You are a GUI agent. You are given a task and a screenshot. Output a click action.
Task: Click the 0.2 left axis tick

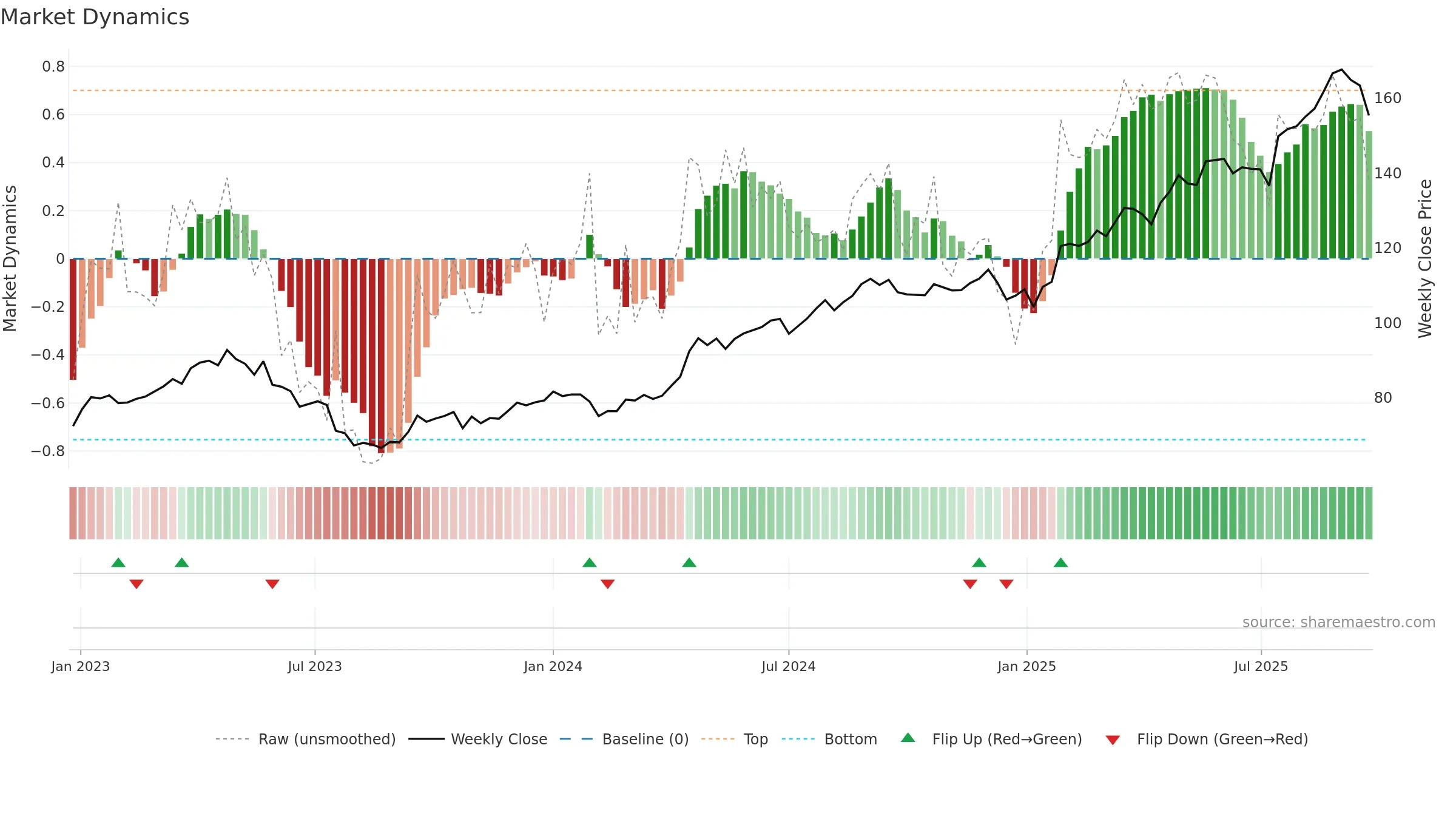pyautogui.click(x=53, y=211)
